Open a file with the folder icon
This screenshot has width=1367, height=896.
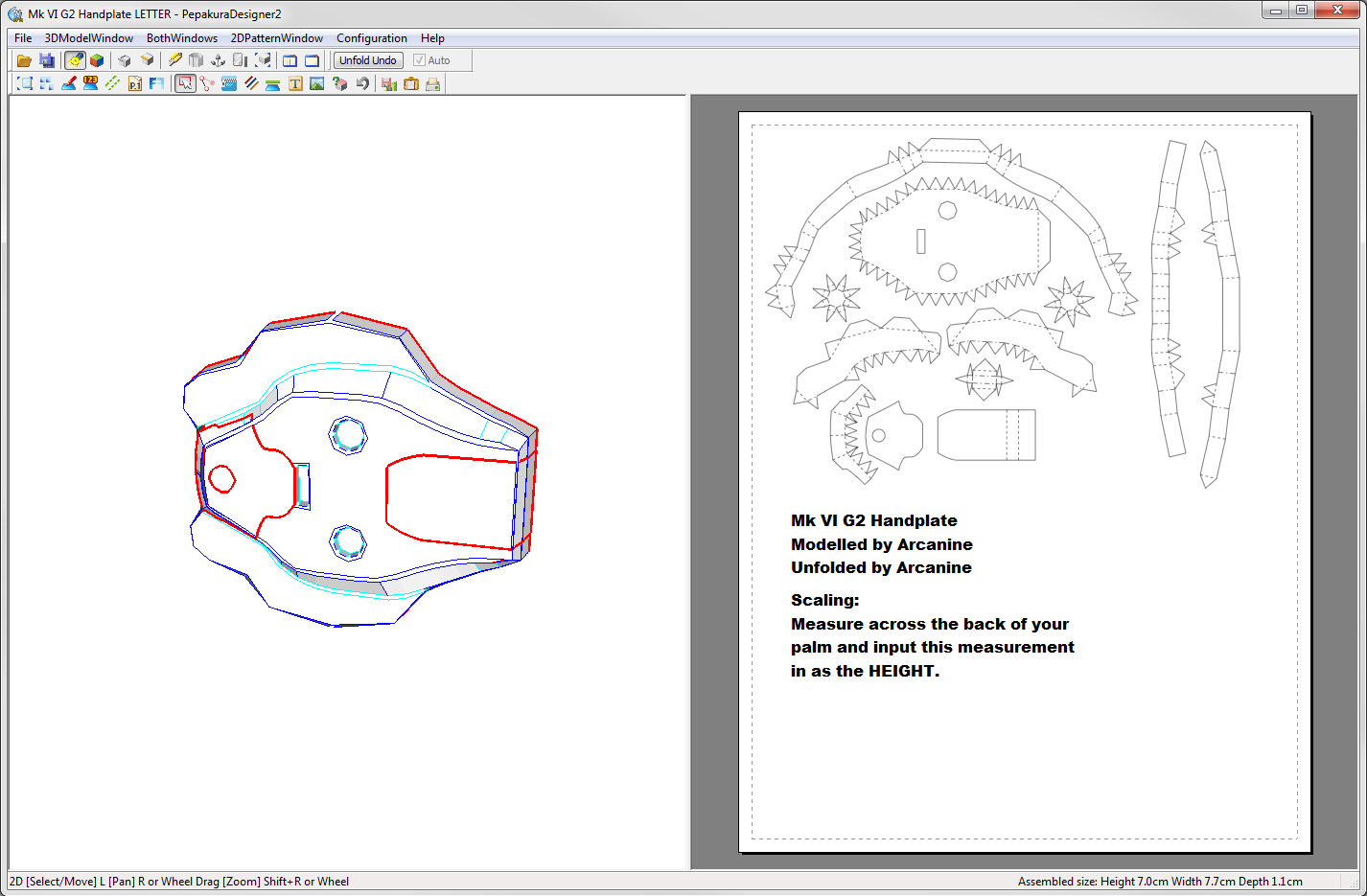tap(24, 60)
